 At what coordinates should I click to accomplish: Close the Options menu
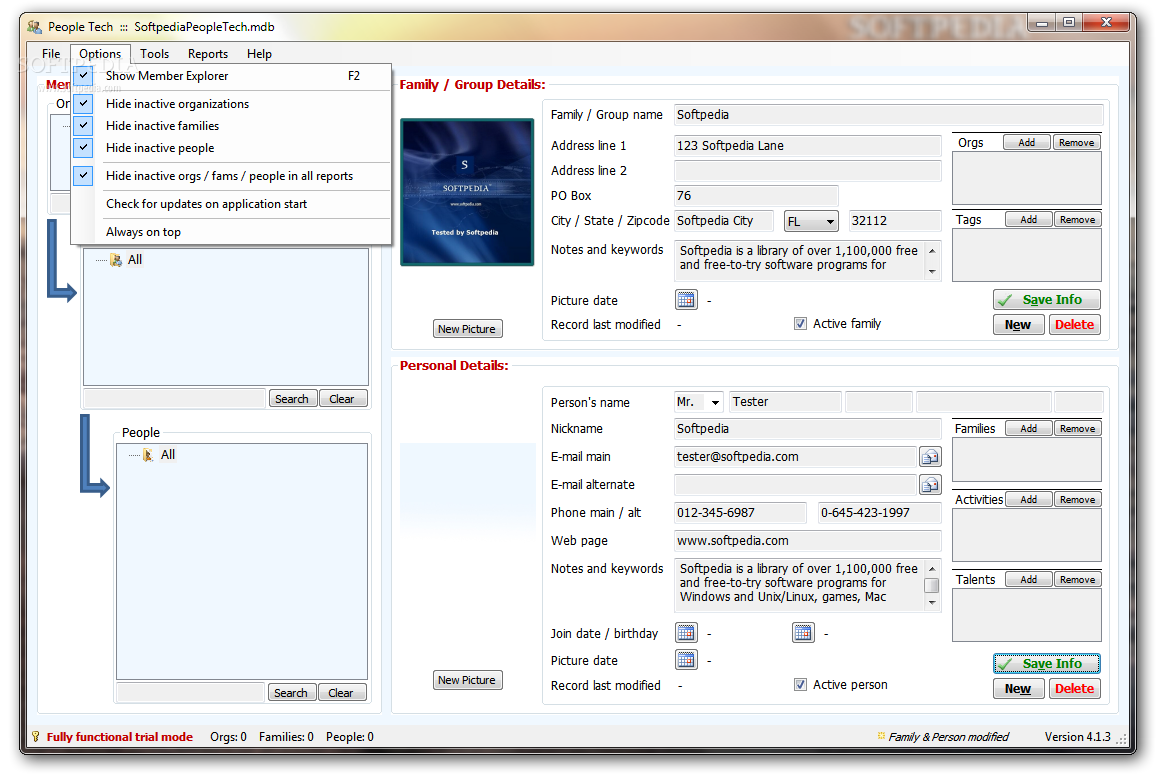click(100, 54)
